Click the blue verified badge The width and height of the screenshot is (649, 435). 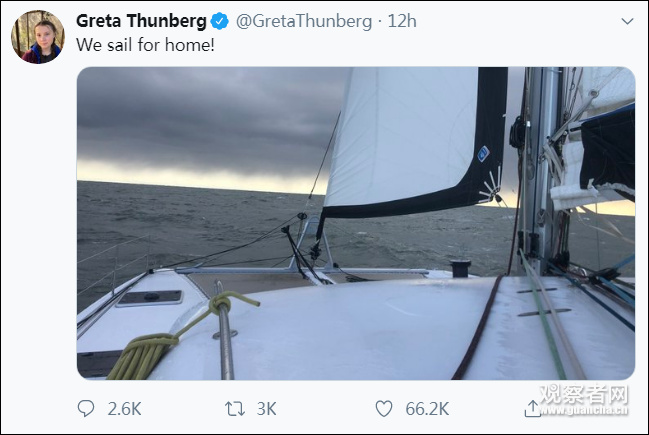(x=220, y=21)
